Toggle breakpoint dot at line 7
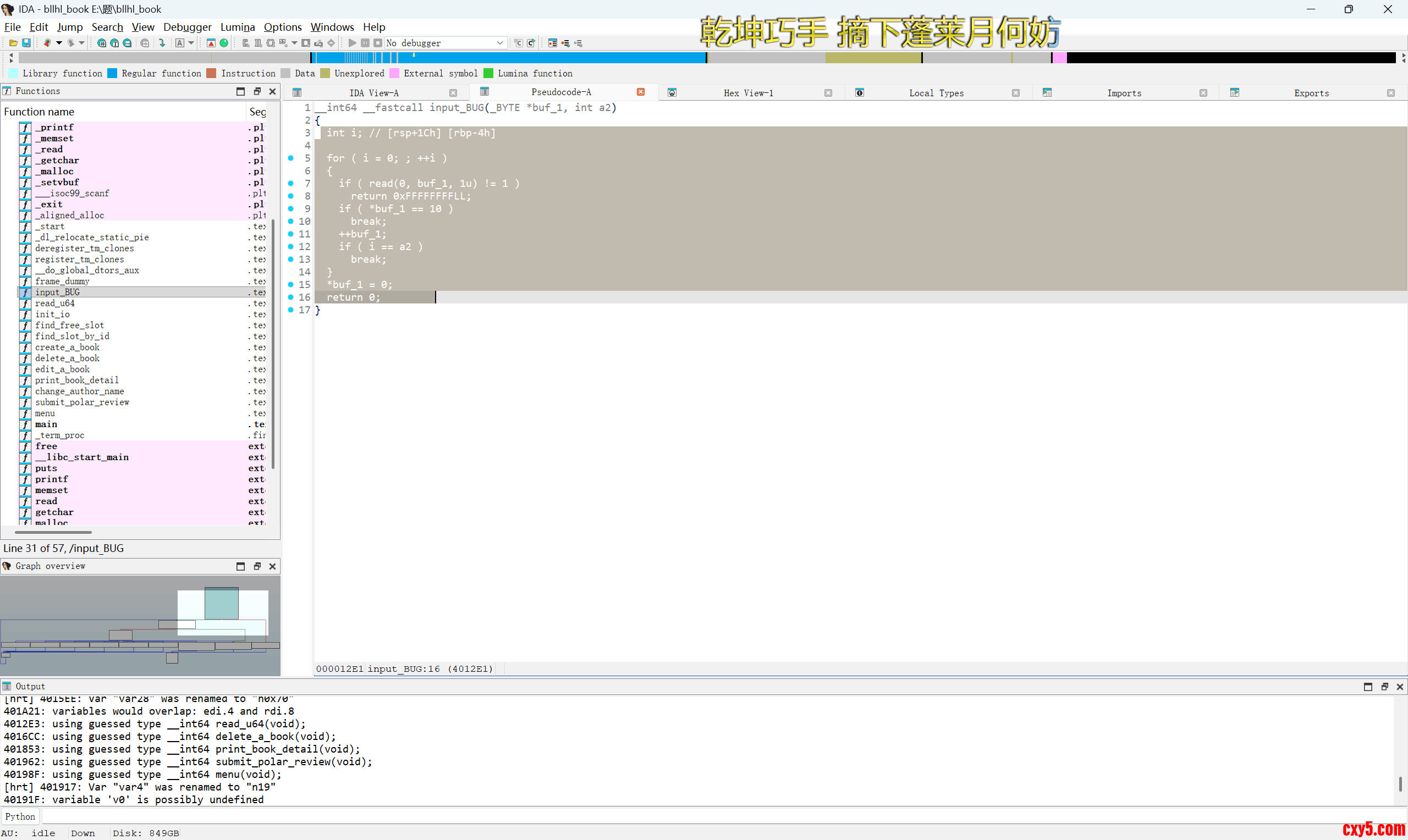1408x840 pixels. [291, 184]
